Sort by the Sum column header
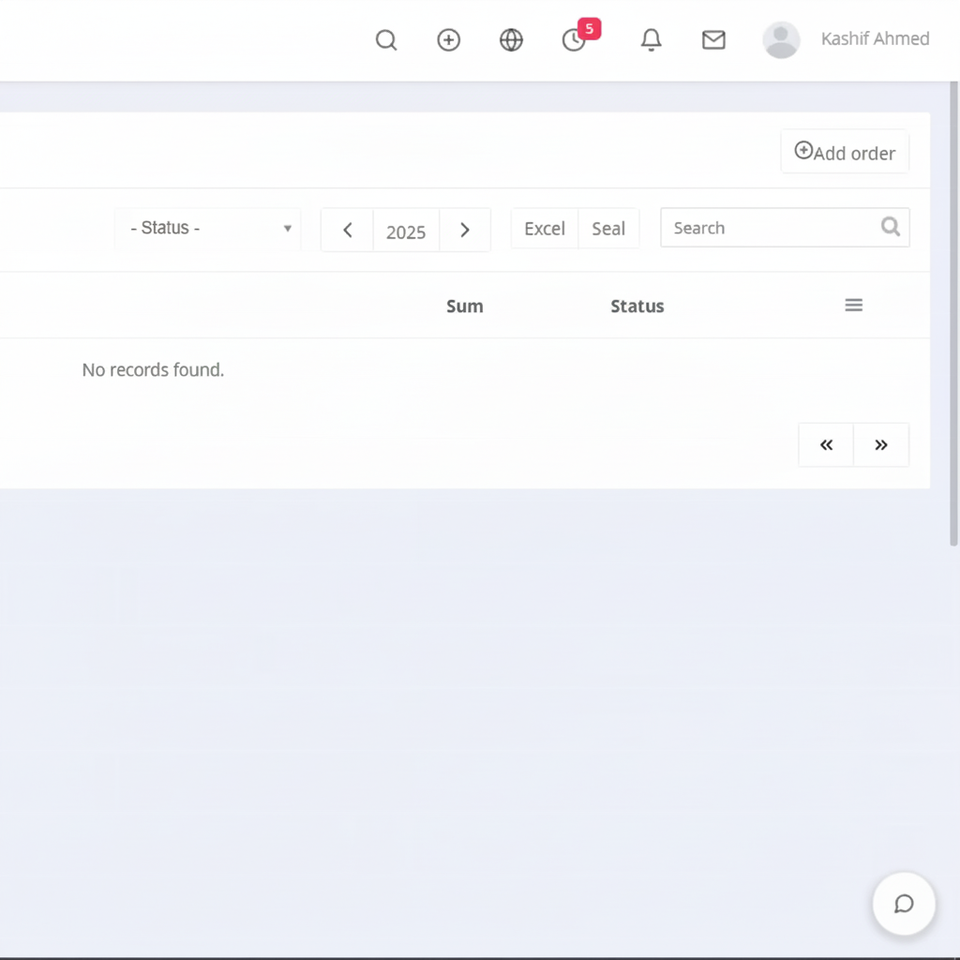This screenshot has height=960, width=960. coord(464,306)
